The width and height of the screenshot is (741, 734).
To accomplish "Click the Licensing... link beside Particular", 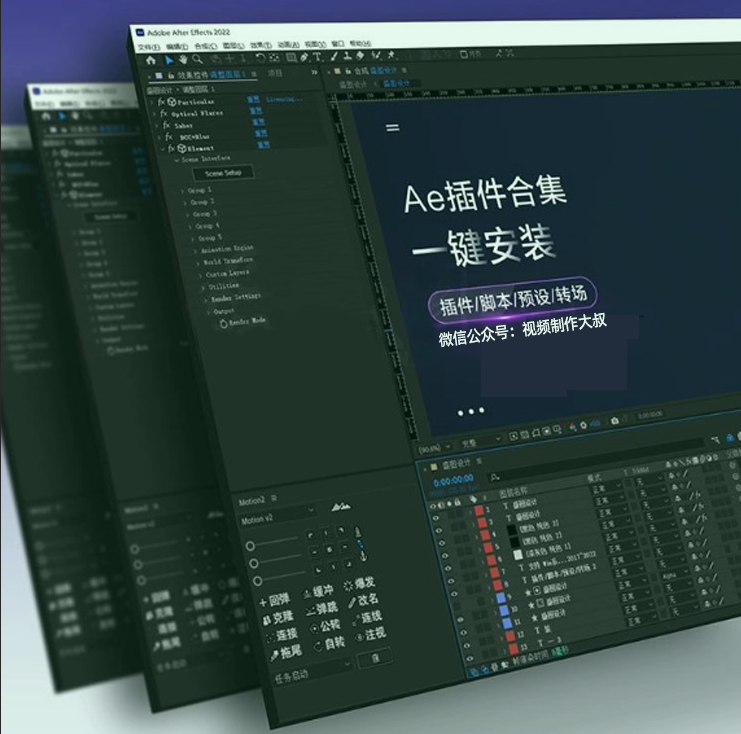I will [x=284, y=99].
